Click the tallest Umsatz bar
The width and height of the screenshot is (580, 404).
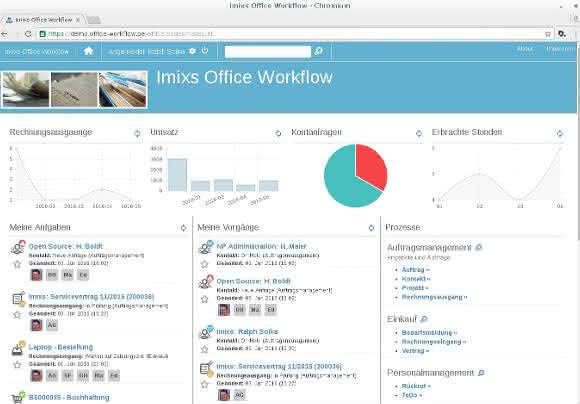[177, 175]
